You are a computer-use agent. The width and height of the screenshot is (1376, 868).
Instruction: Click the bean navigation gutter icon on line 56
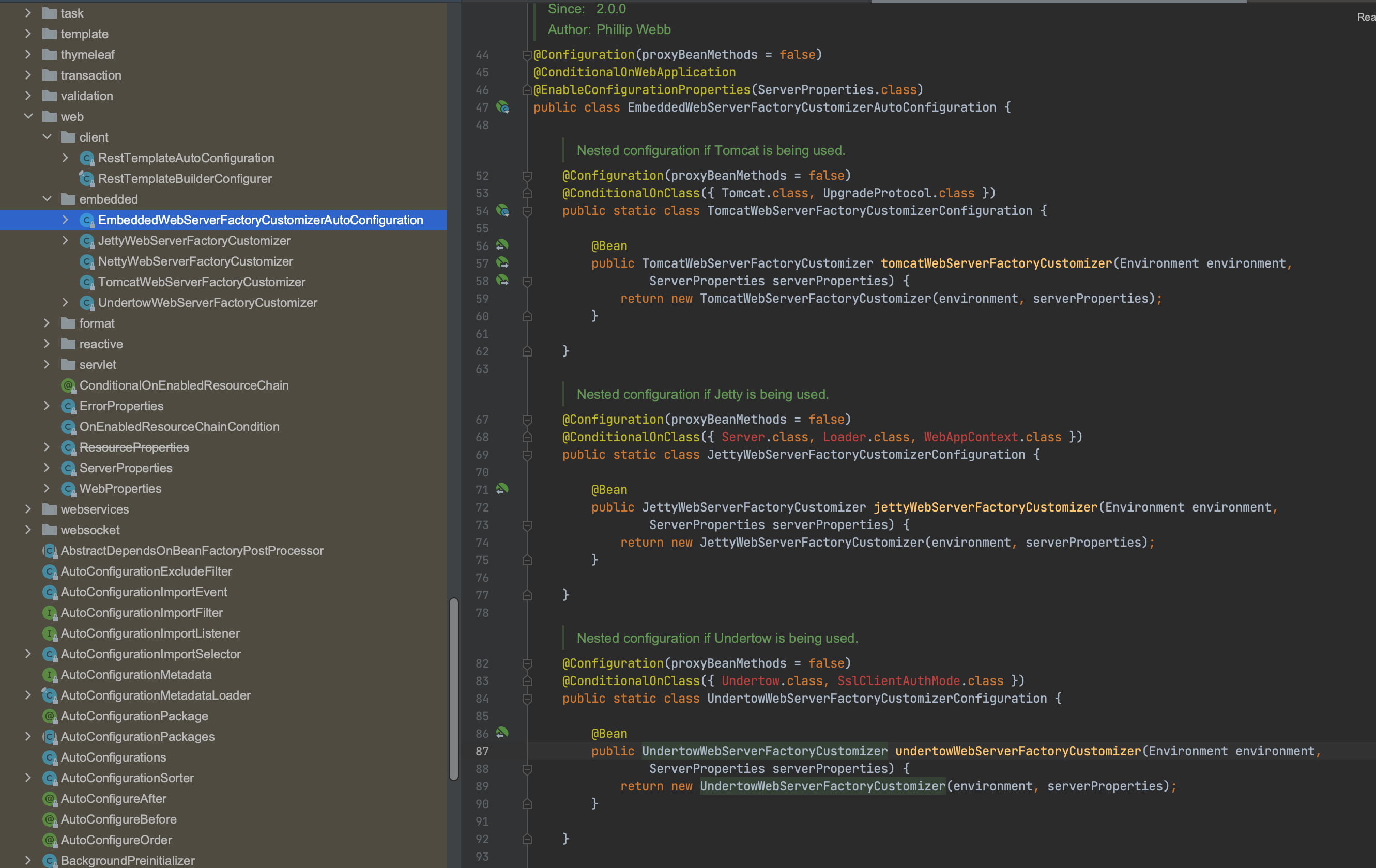pos(502,245)
